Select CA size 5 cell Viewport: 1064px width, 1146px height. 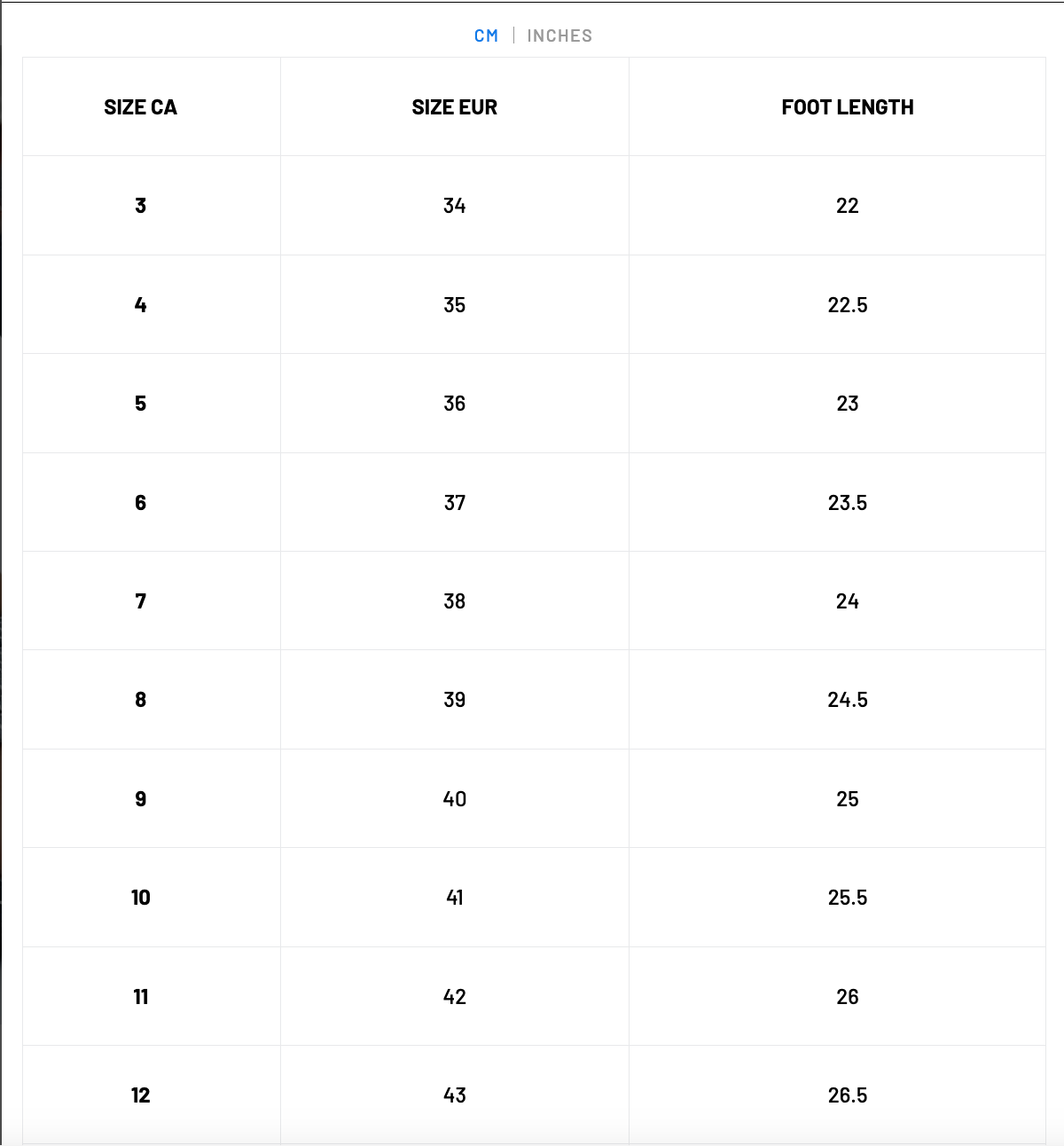(140, 404)
